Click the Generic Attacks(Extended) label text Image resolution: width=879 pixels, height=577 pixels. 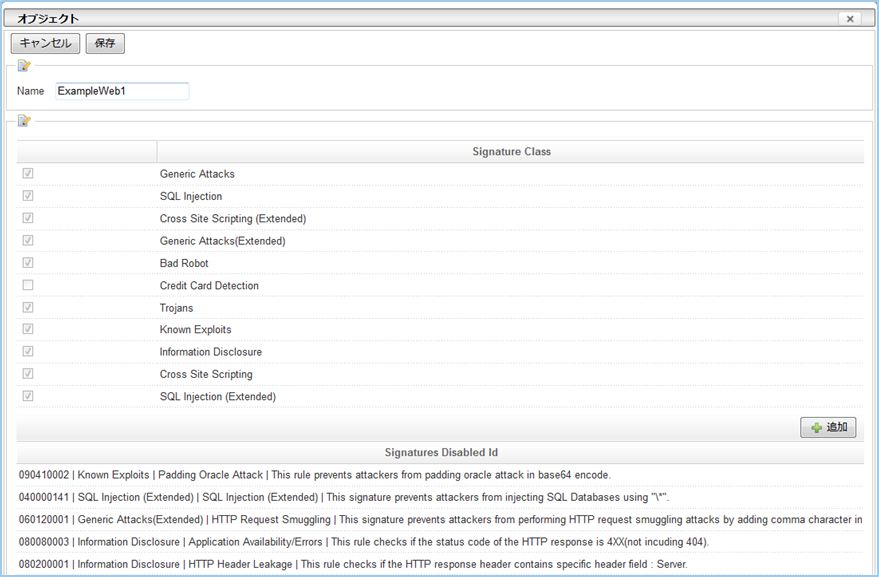coord(223,241)
